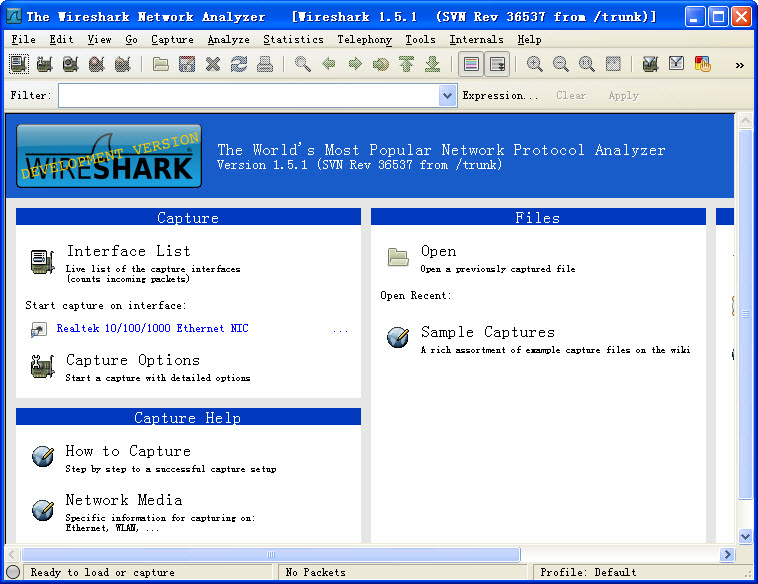758x584 pixels.
Task: Edit display filters toolbar icon
Action: click(677, 63)
